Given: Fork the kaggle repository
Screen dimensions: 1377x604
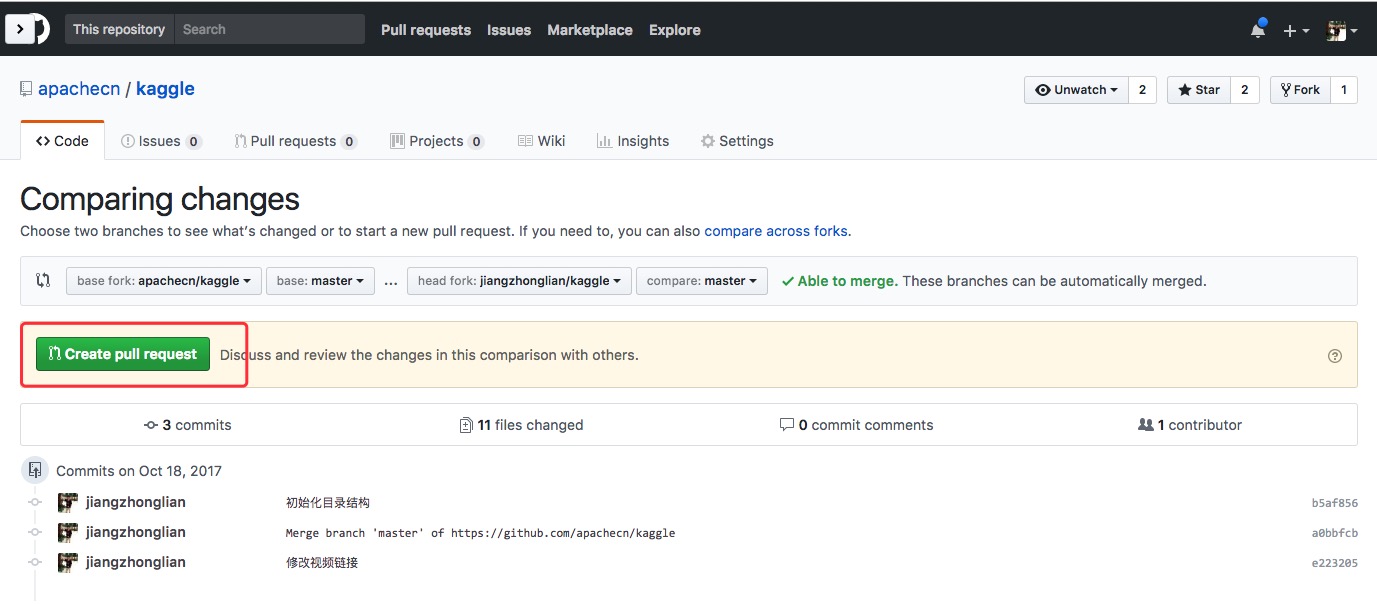Looking at the screenshot, I should (x=1299, y=90).
